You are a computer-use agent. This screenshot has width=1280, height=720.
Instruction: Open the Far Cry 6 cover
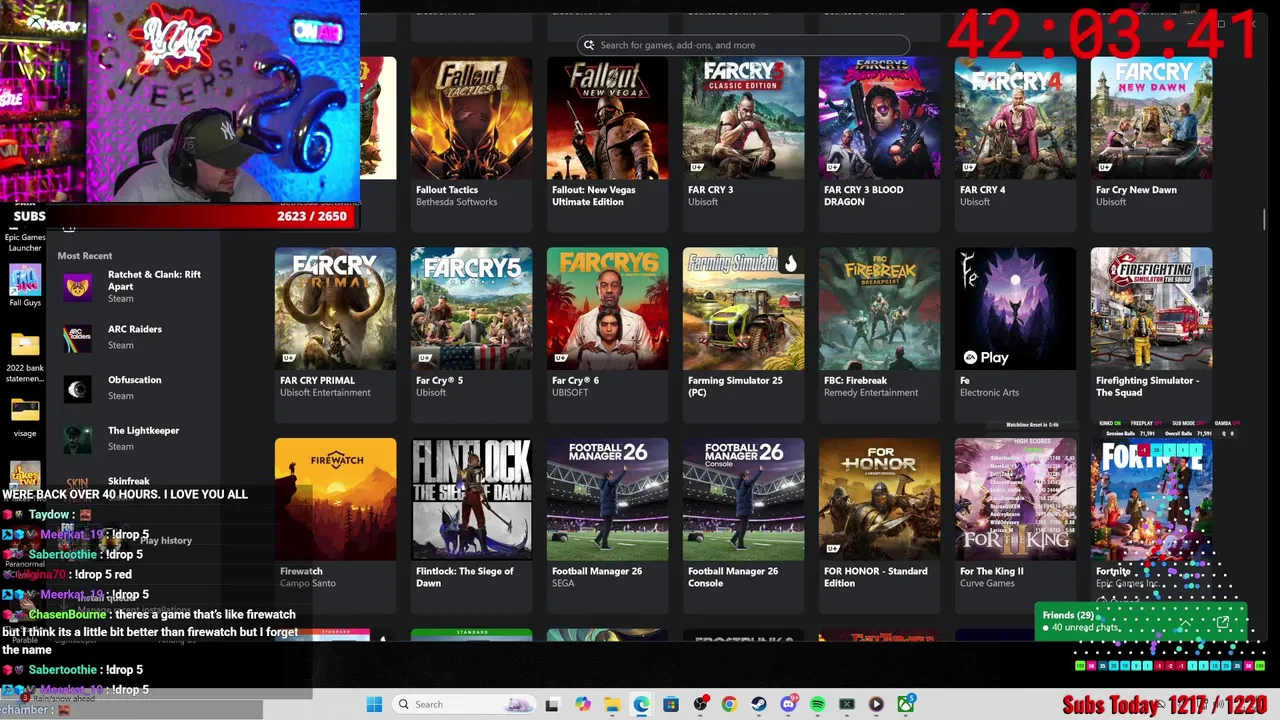coord(607,309)
